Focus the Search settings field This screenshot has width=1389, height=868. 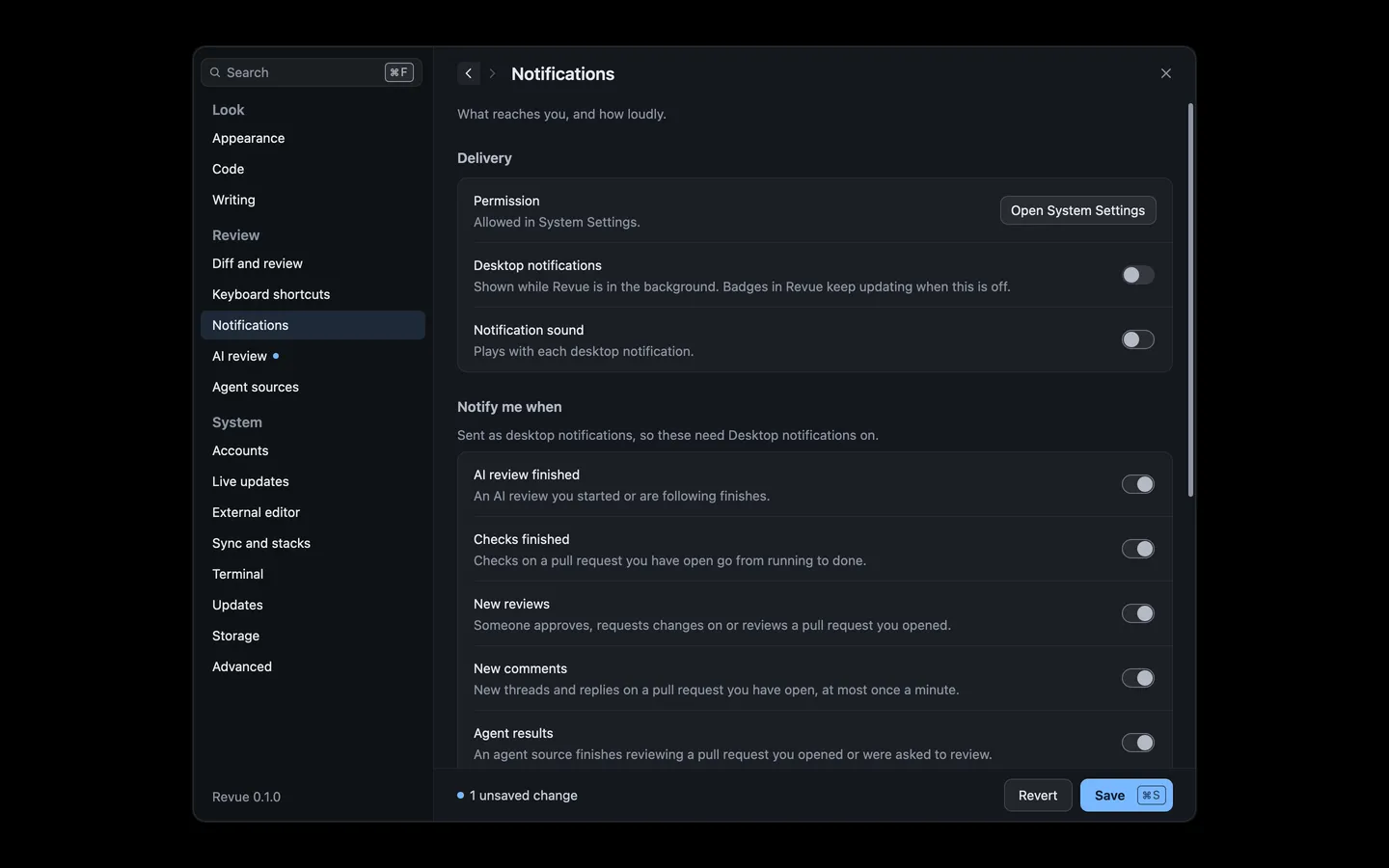tap(312, 72)
